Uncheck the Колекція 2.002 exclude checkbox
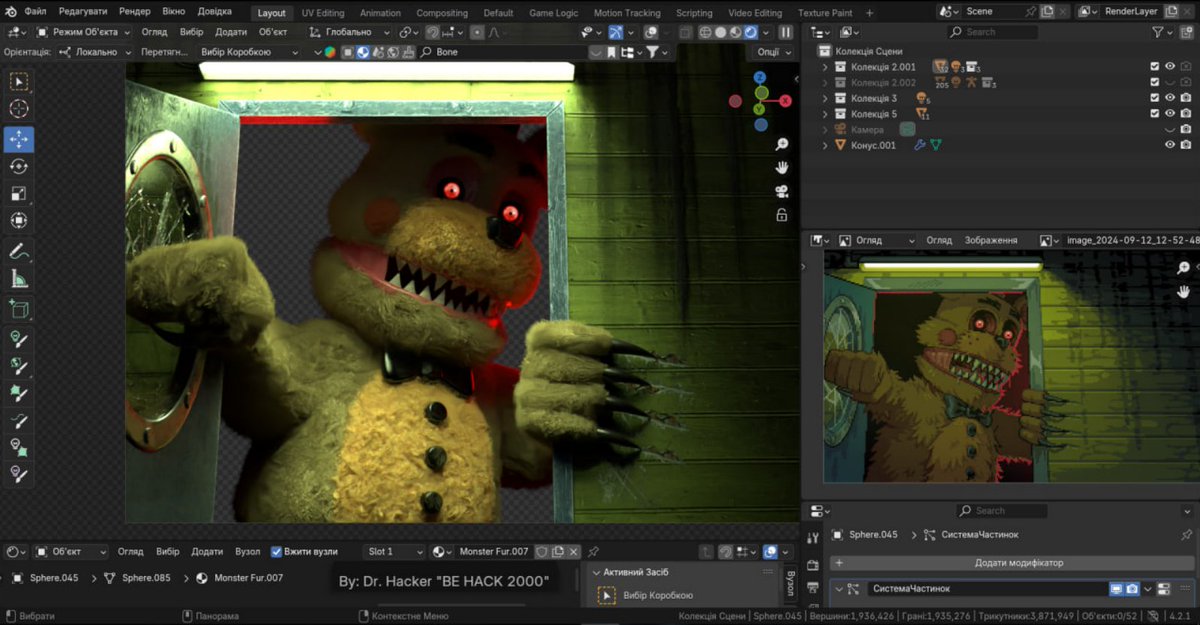The height and width of the screenshot is (625, 1200). (x=1155, y=83)
